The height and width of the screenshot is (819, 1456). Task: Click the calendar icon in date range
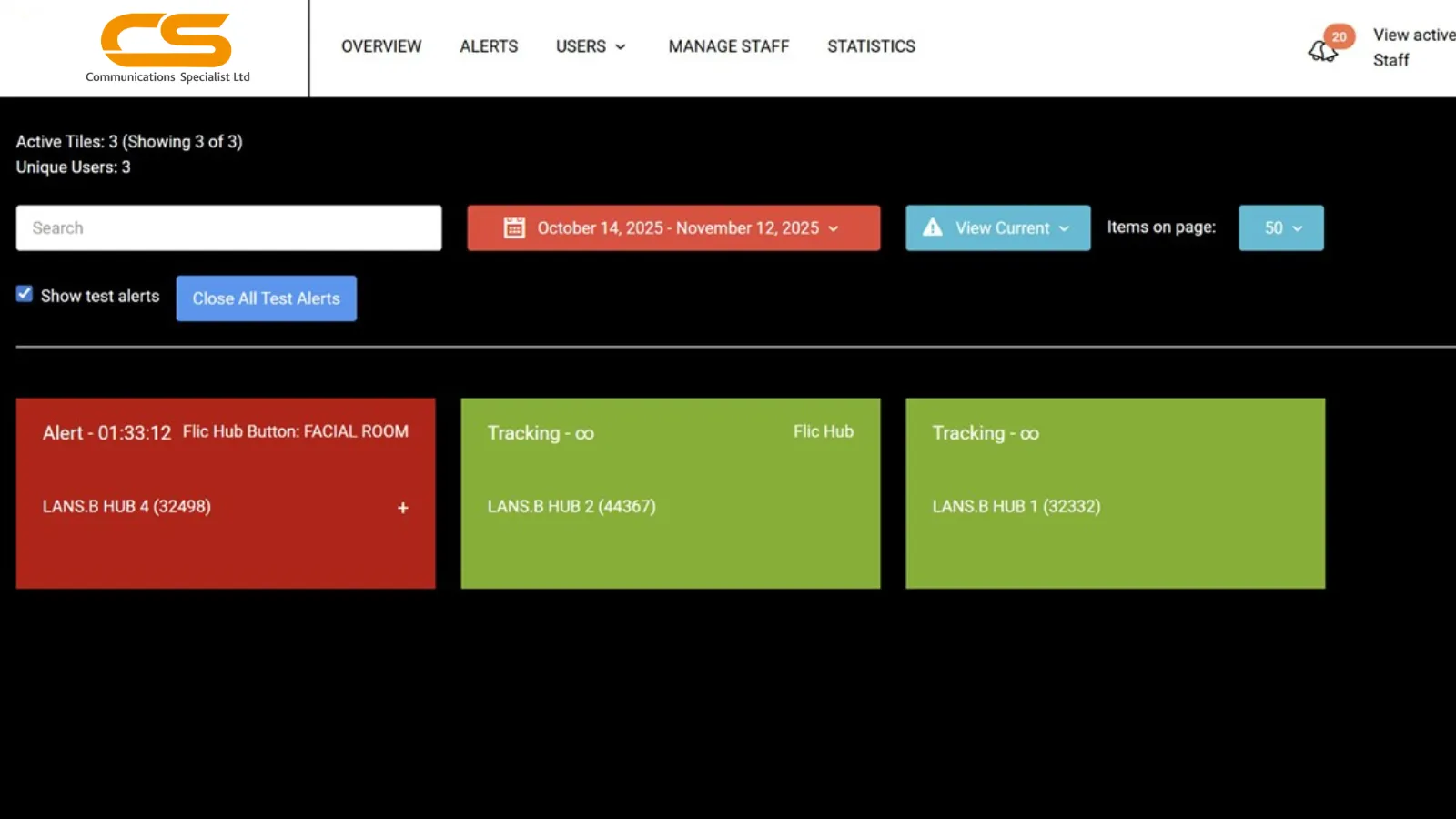coord(514,228)
